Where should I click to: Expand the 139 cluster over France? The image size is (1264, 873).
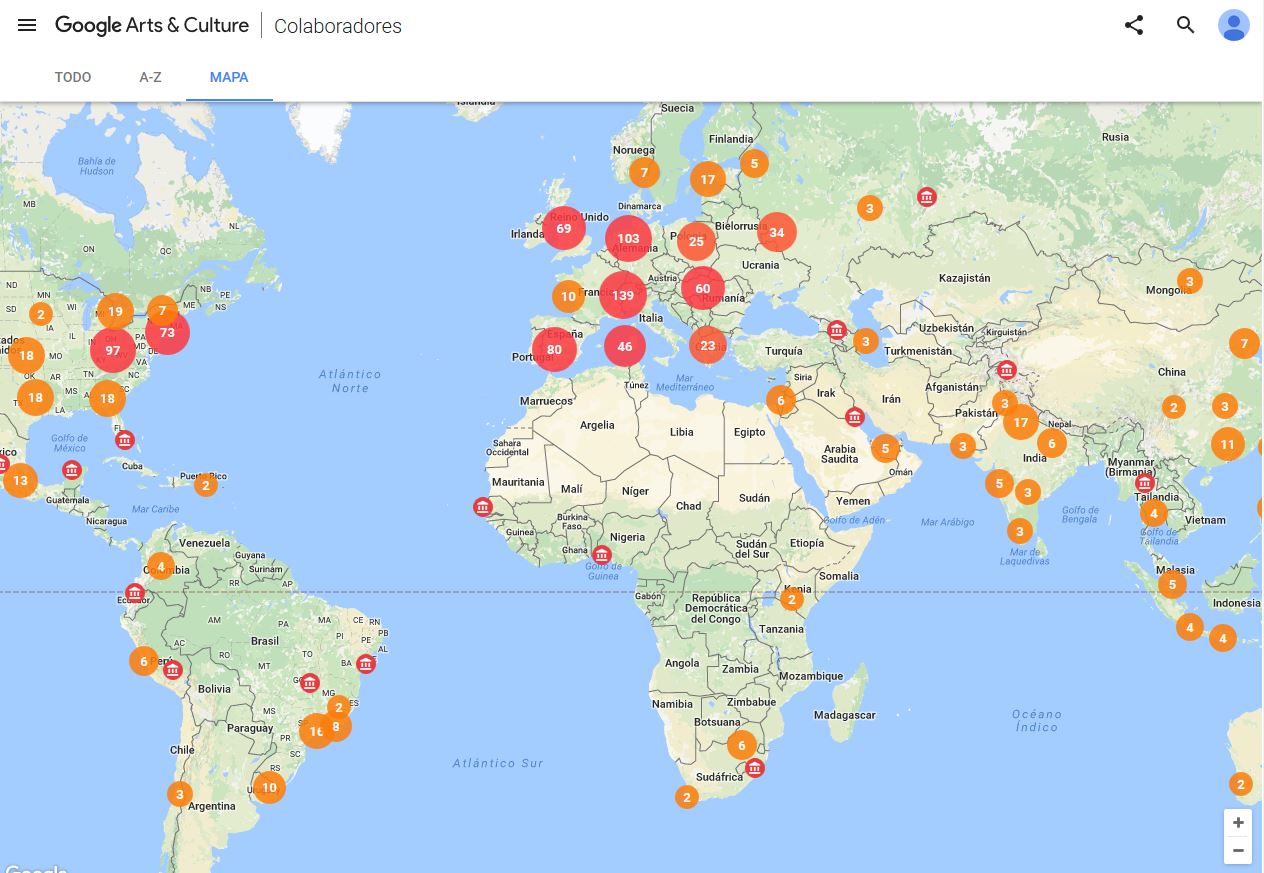pyautogui.click(x=623, y=295)
